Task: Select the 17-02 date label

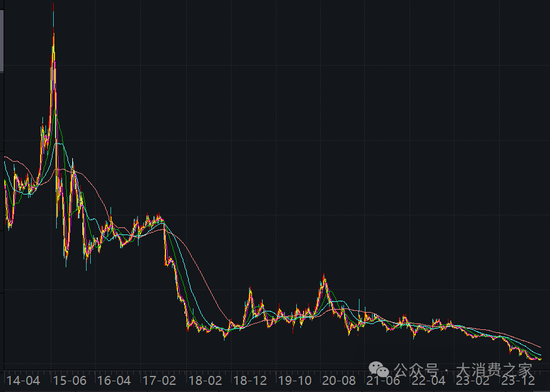Action: click(x=159, y=381)
